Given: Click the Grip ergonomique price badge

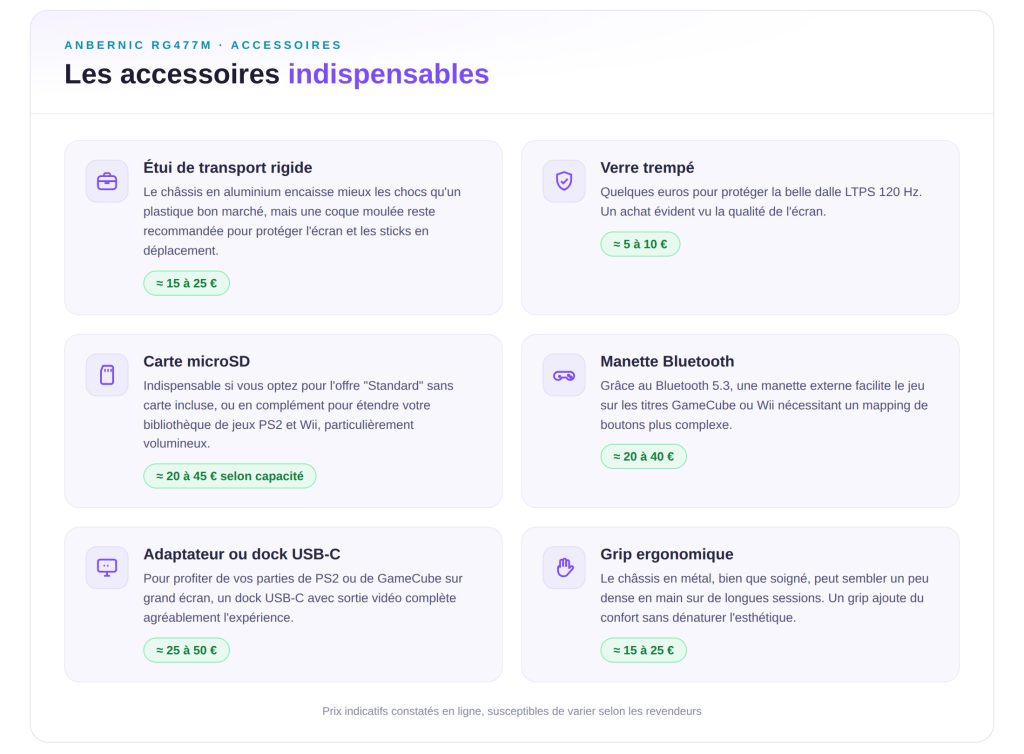Looking at the screenshot, I should (643, 650).
